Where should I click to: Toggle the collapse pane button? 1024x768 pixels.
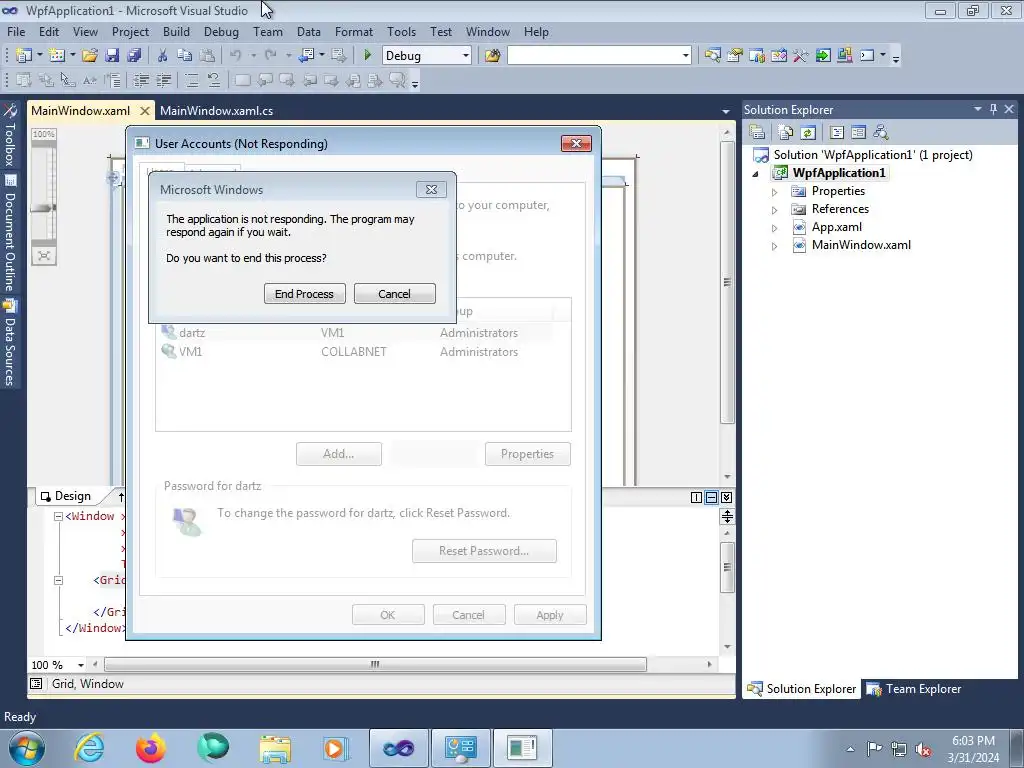tap(726, 498)
